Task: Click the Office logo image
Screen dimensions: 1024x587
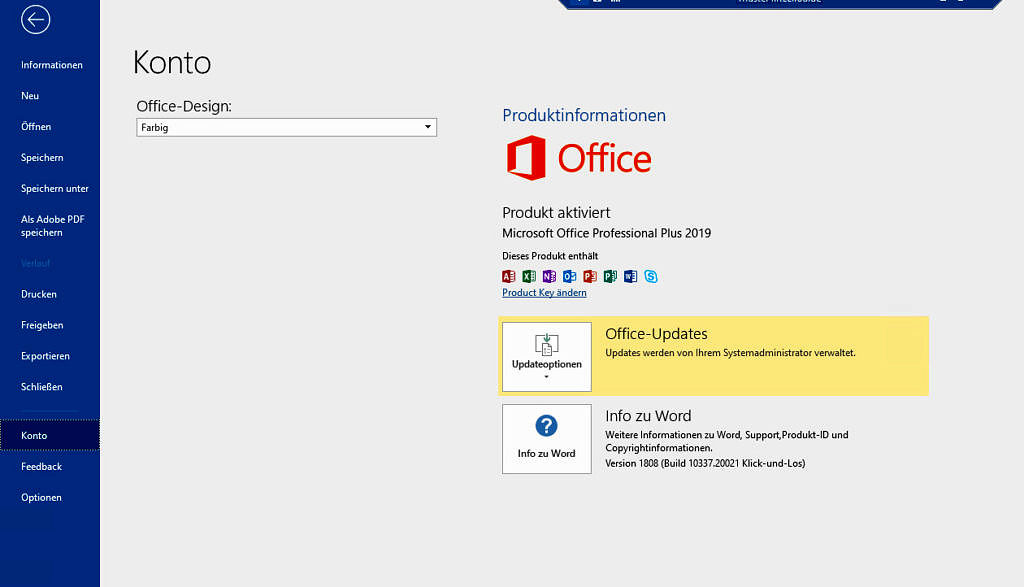Action: pyautogui.click(x=579, y=159)
